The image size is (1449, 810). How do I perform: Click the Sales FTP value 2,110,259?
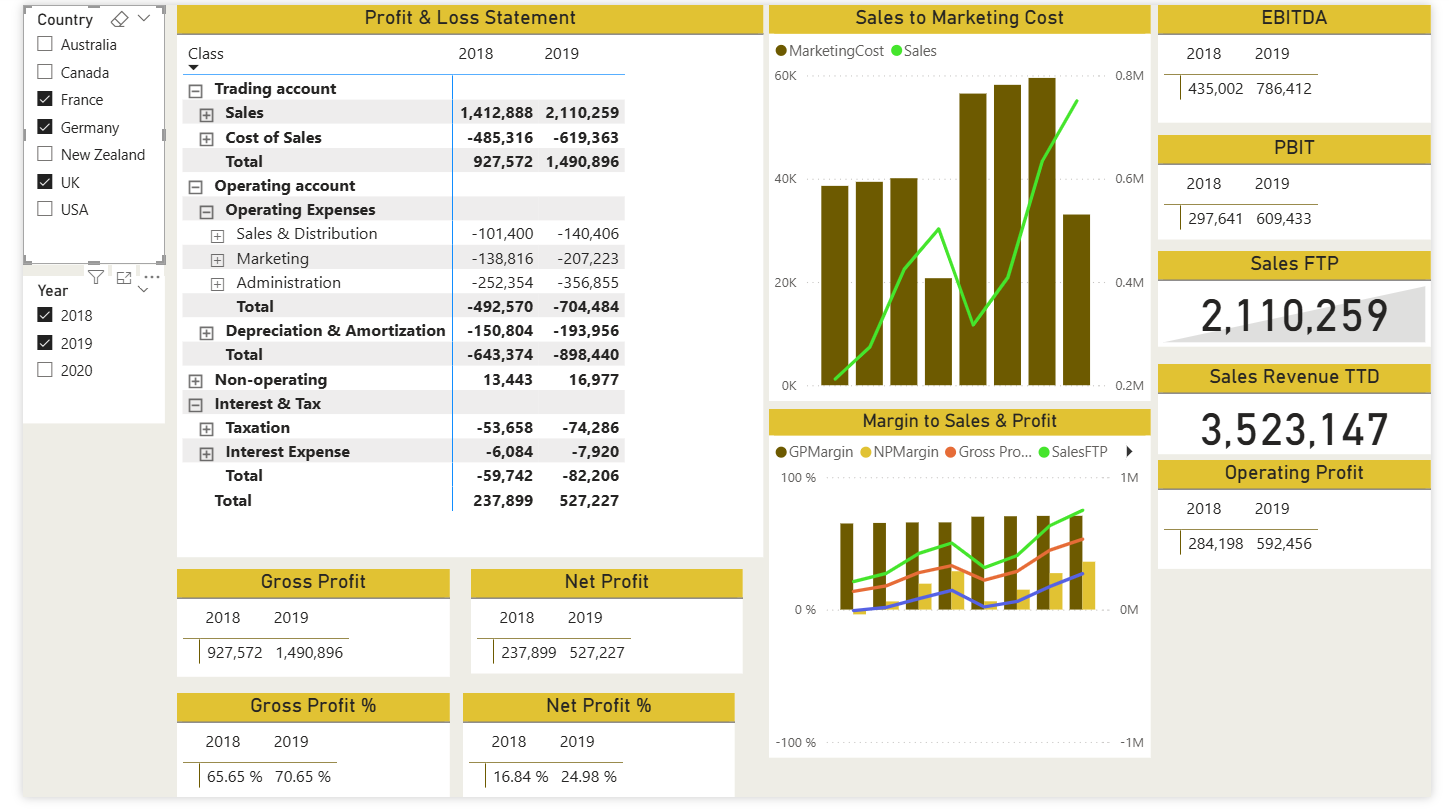[x=1294, y=316]
